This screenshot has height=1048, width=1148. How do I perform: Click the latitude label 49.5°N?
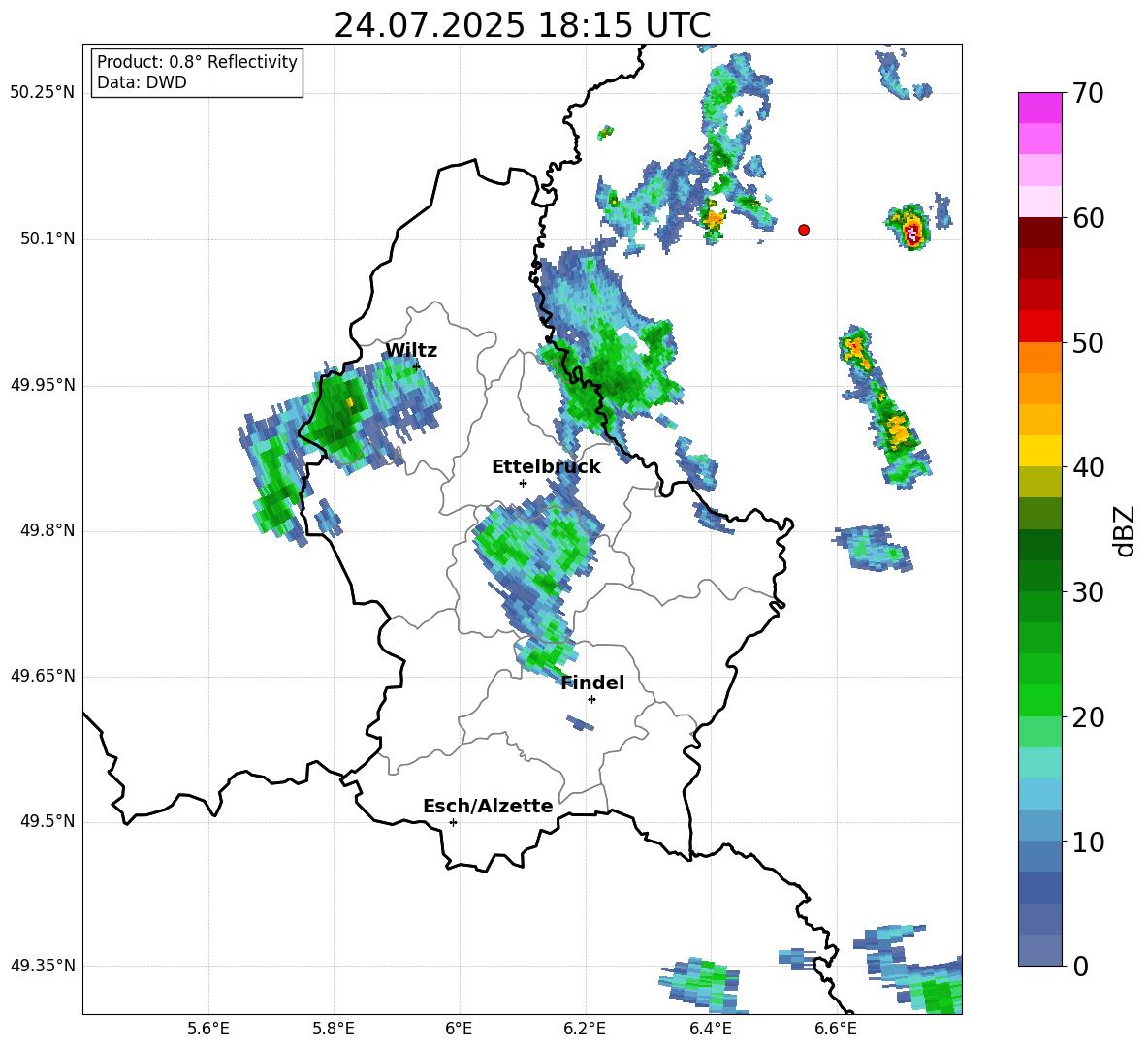tap(48, 821)
